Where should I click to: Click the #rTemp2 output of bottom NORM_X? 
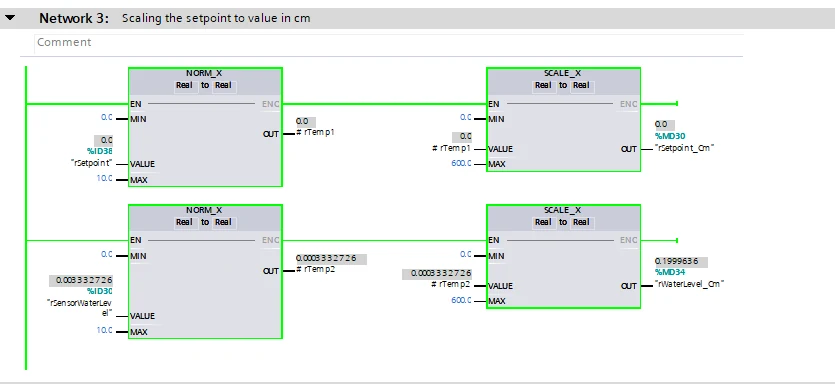315,269
